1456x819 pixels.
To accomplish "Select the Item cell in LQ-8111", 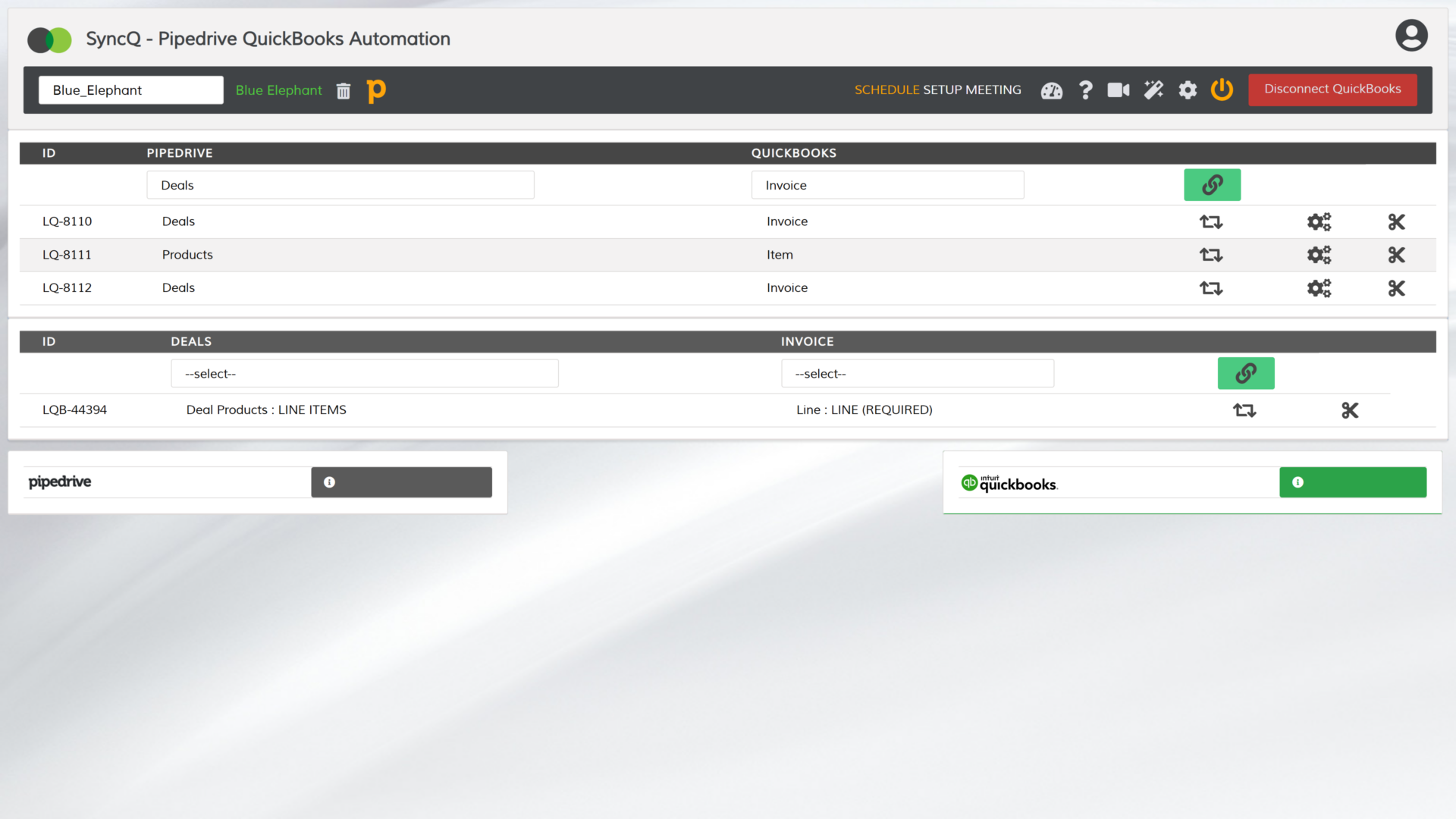I will tap(780, 255).
